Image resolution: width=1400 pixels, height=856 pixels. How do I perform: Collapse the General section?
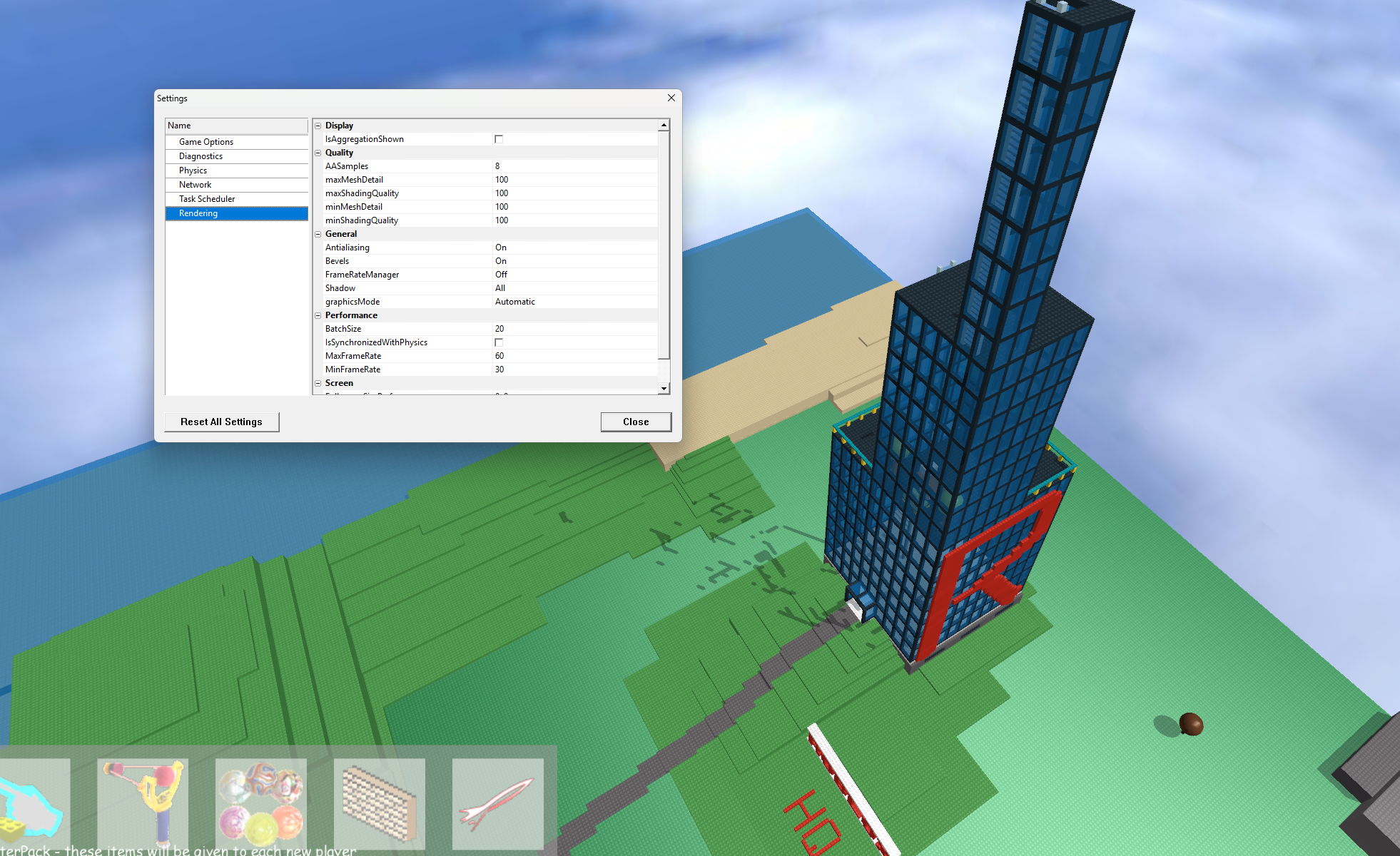[318, 234]
